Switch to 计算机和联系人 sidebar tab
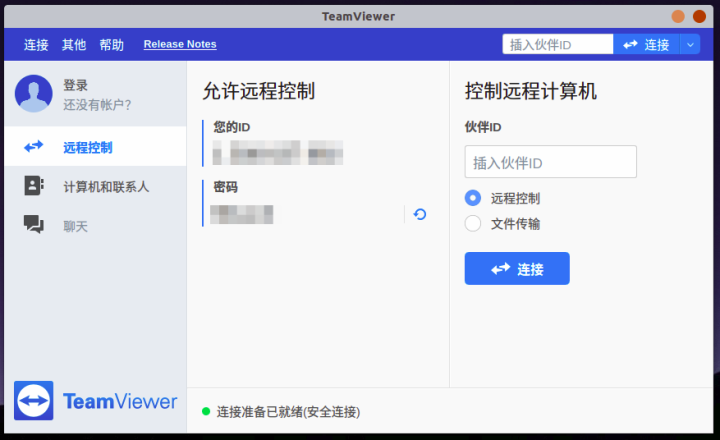The width and height of the screenshot is (720, 440). point(96,186)
